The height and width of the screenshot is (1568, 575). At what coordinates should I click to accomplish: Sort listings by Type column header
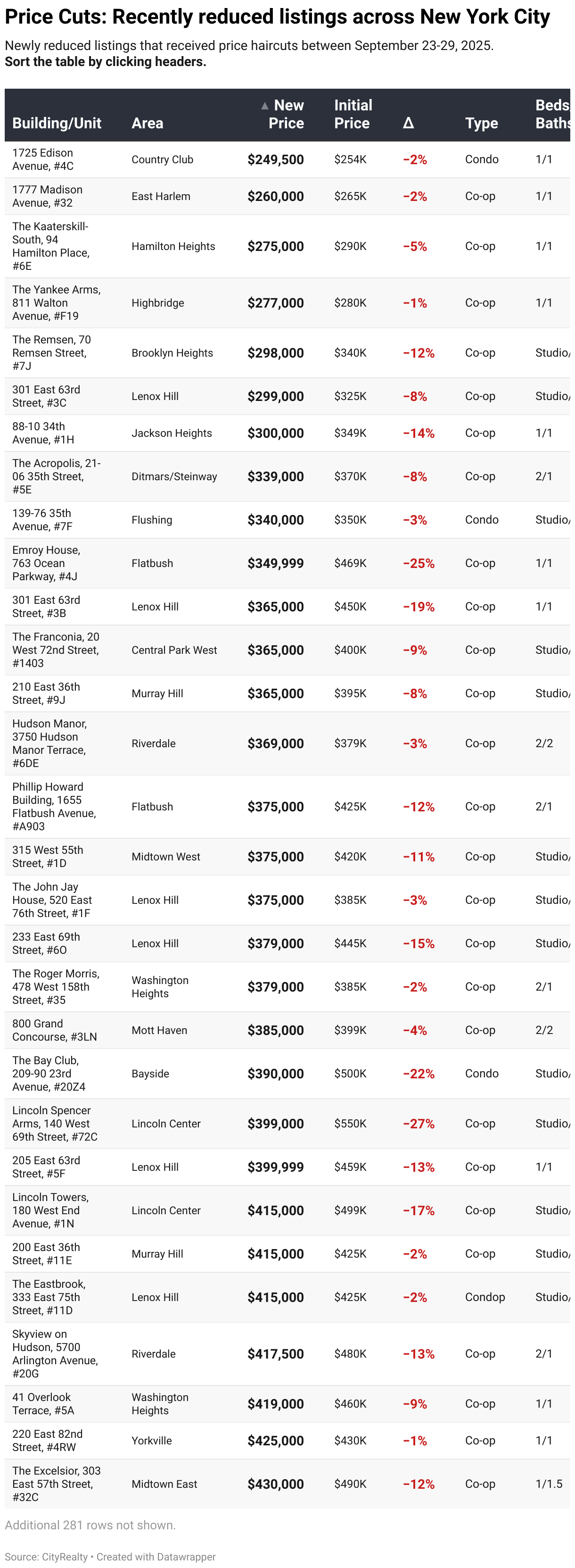click(x=481, y=123)
